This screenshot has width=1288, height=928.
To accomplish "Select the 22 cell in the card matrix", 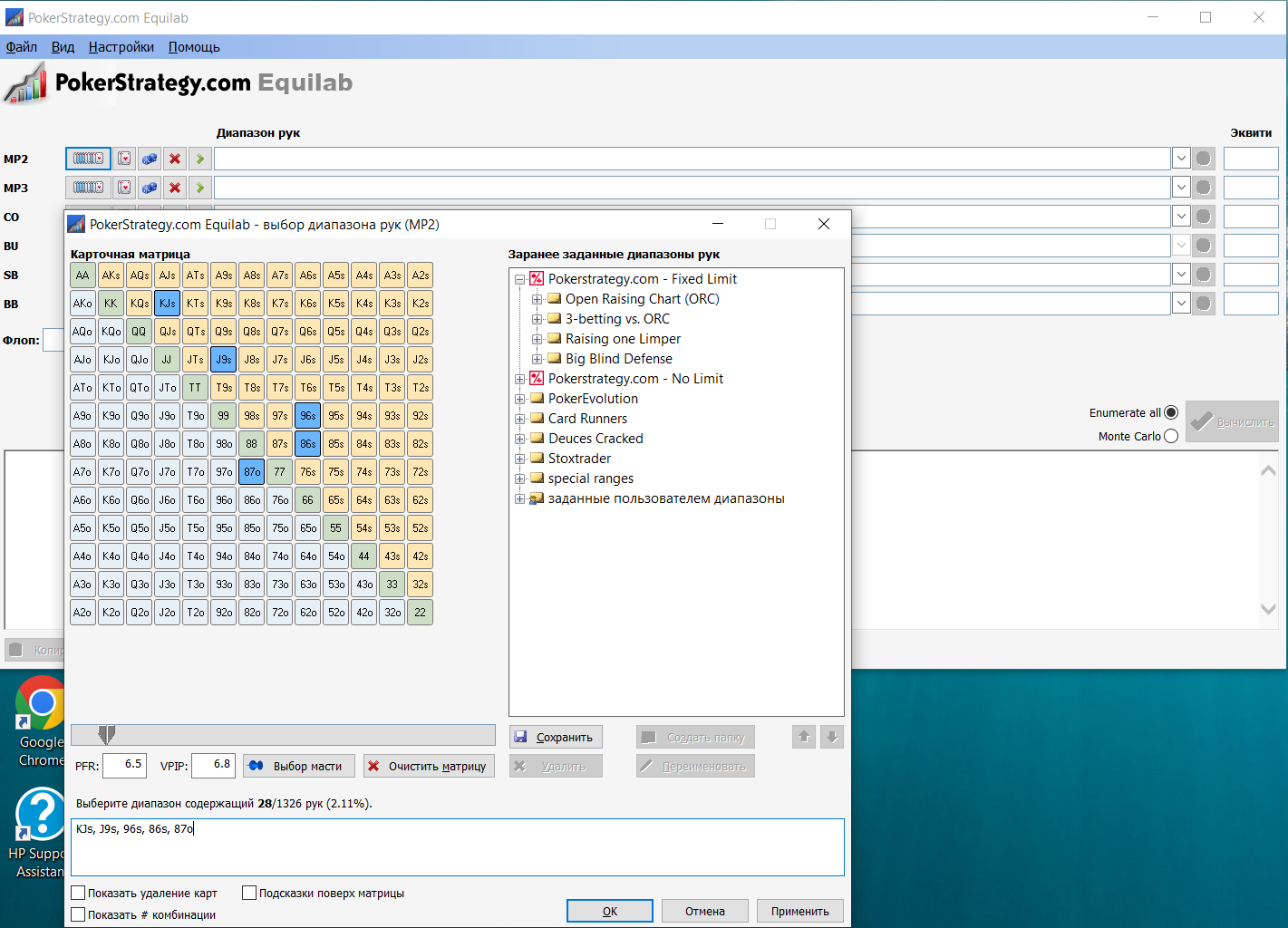I will [420, 613].
